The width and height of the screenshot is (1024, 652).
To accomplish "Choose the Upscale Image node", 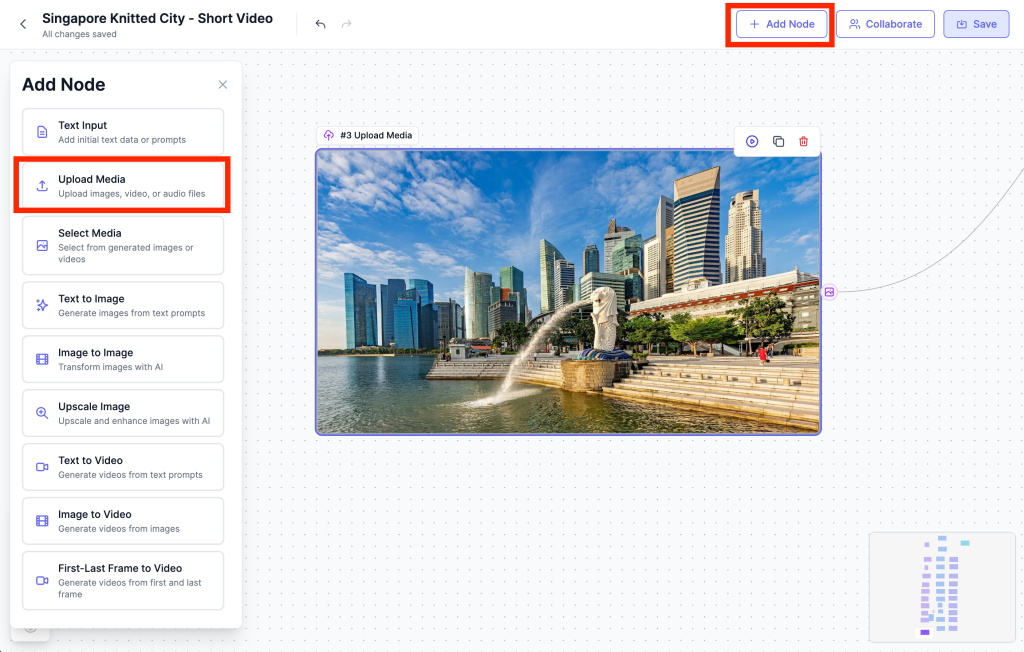I will 123,413.
